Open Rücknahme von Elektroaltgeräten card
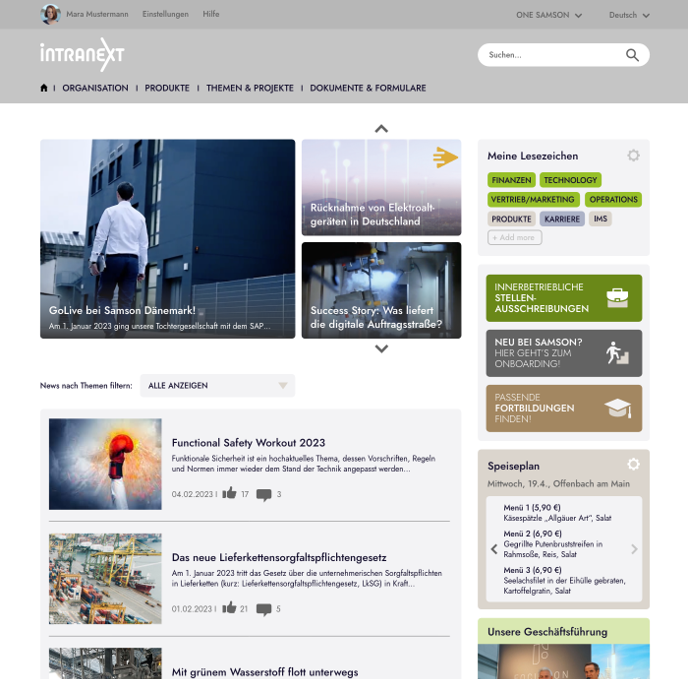This screenshot has width=688, height=679. point(381,187)
